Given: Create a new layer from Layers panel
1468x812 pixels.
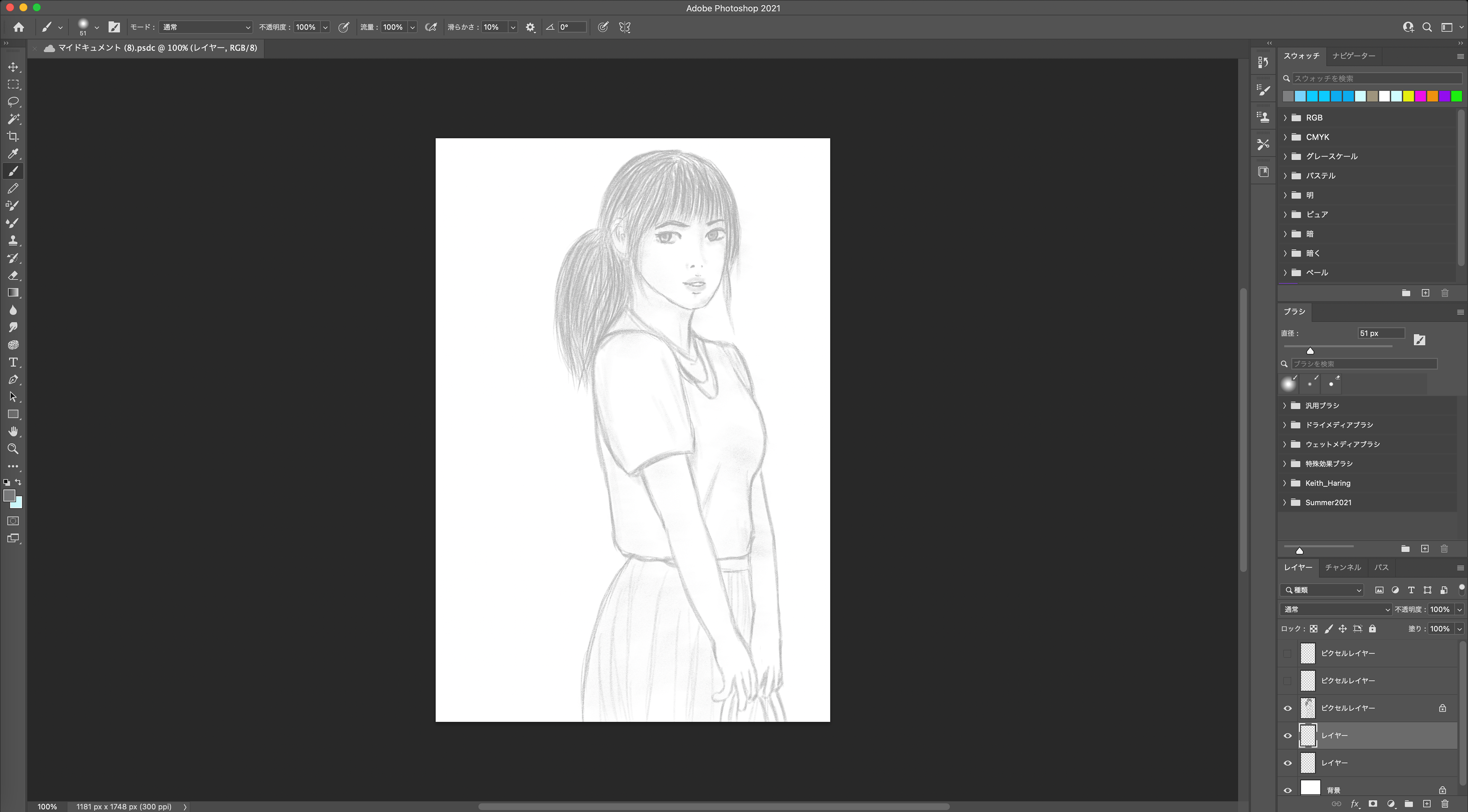Looking at the screenshot, I should coord(1426,804).
